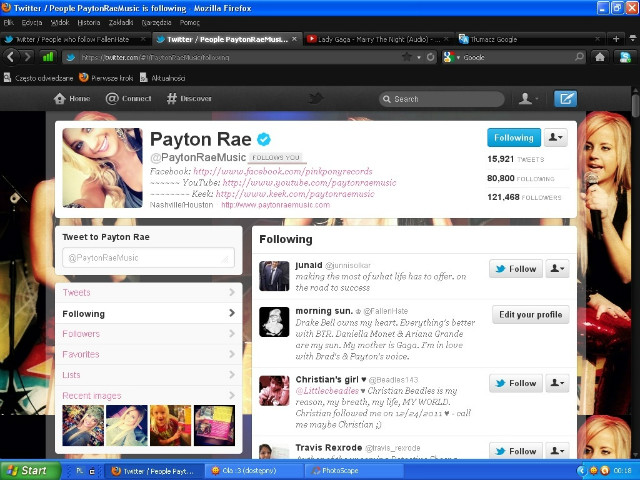This screenshot has width=640, height=480.
Task: Open the Widok menu
Action: click(x=60, y=22)
